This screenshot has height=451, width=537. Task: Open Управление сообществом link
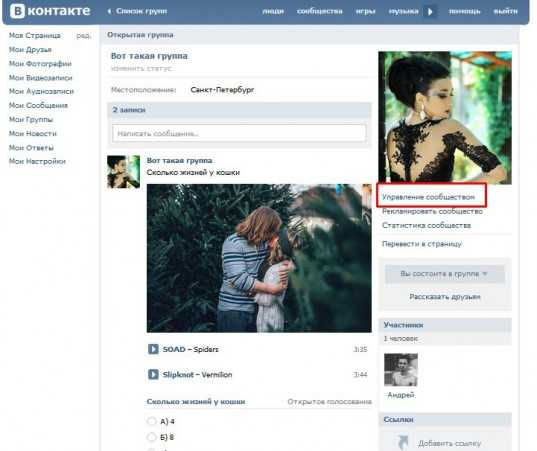point(428,197)
